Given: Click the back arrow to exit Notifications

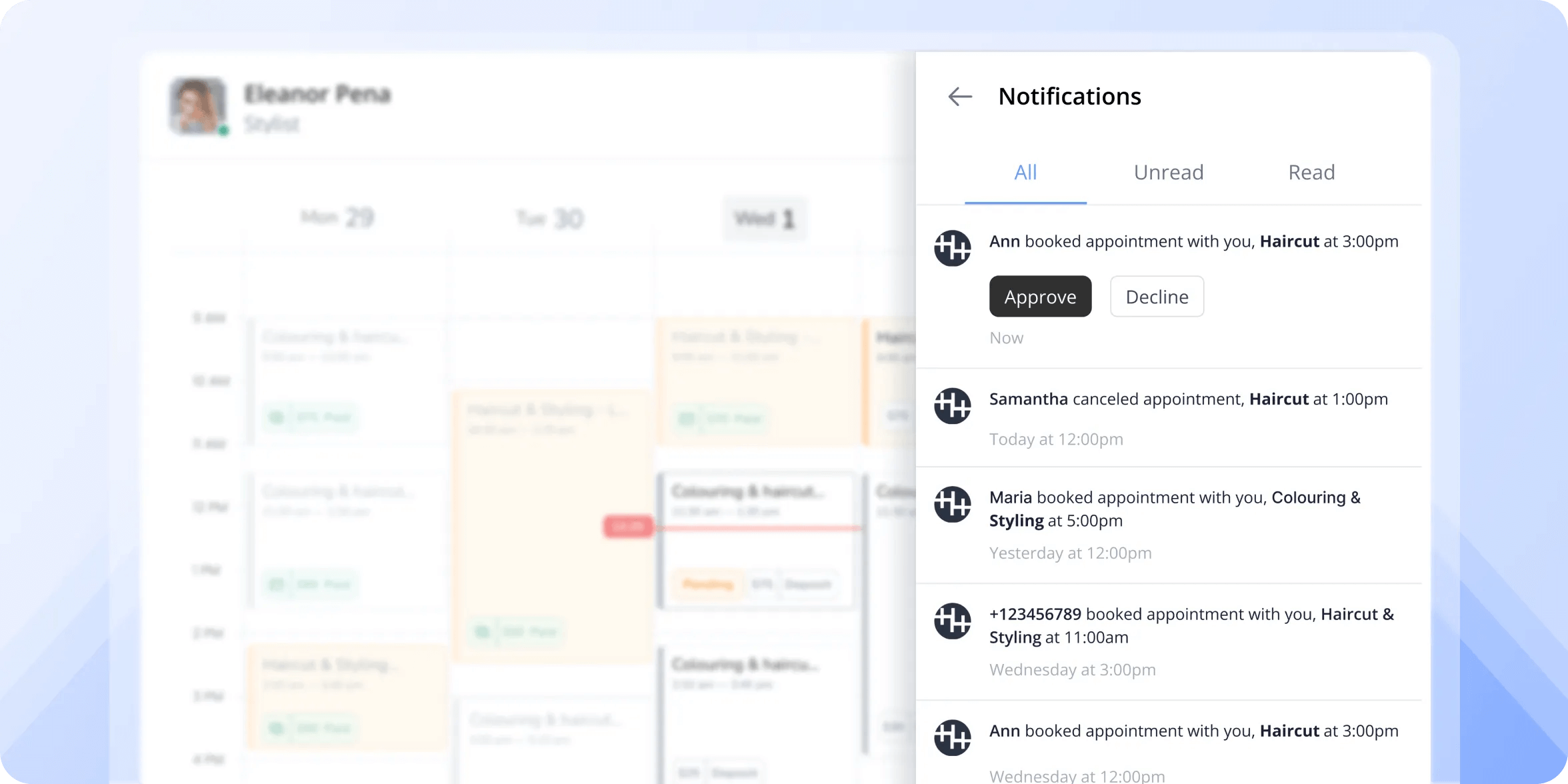Looking at the screenshot, I should (x=959, y=97).
